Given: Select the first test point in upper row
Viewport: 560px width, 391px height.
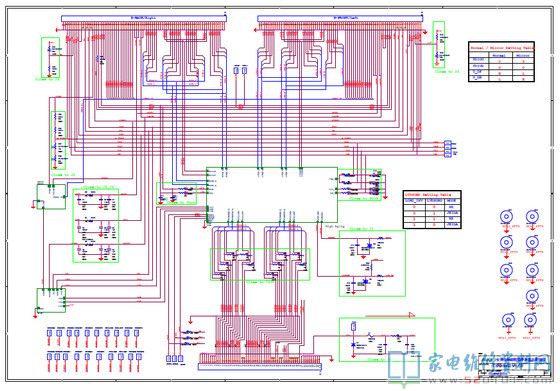Looking at the screenshot, I should click(x=50, y=333).
